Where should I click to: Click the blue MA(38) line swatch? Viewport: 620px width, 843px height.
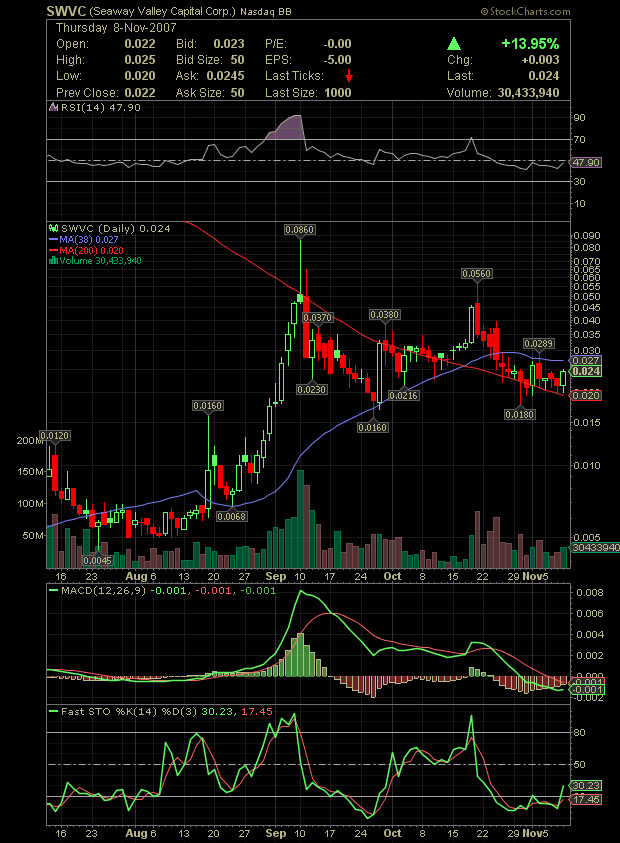pos(53,240)
